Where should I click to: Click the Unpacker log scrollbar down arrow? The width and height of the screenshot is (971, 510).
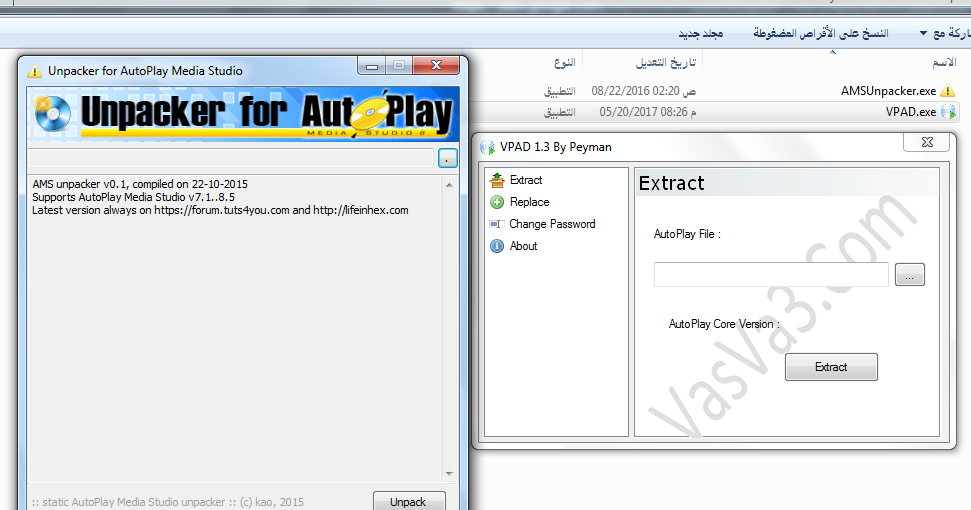tap(449, 474)
